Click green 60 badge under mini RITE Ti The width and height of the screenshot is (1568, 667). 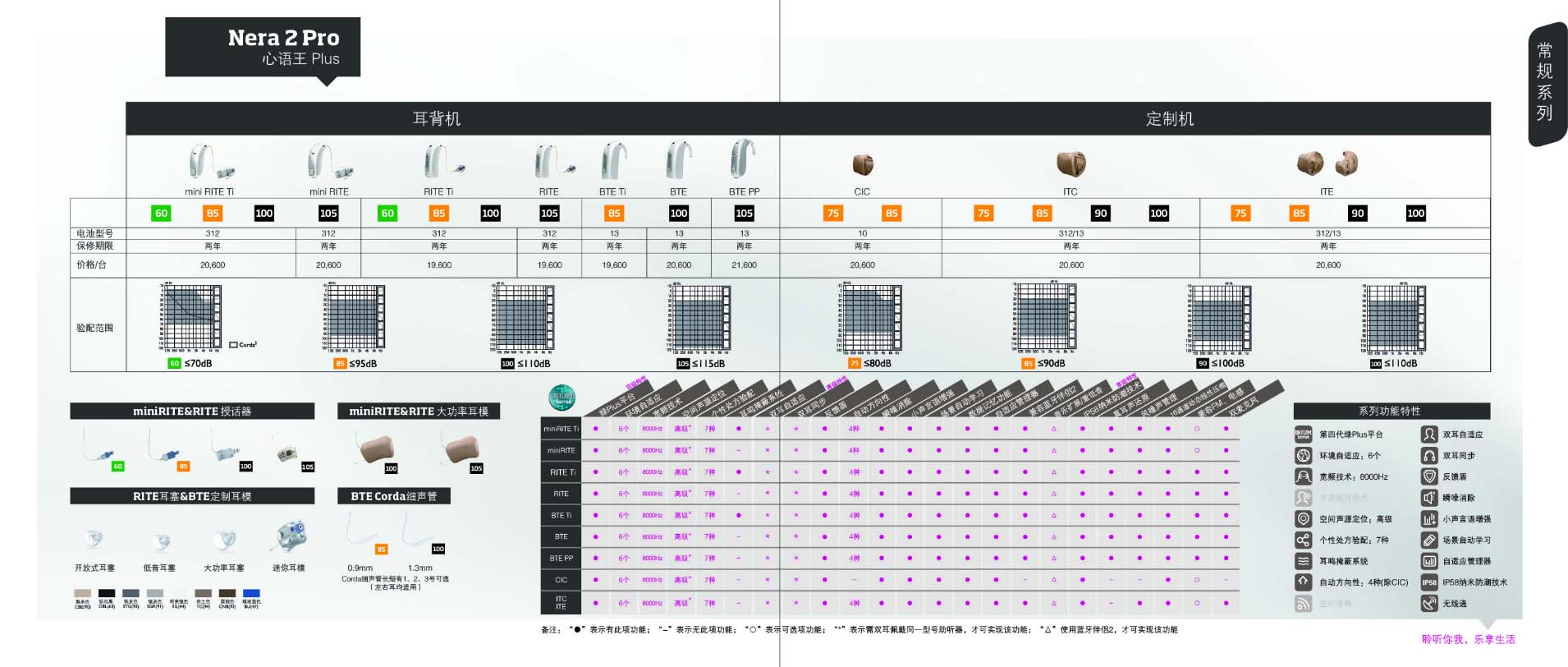(161, 214)
